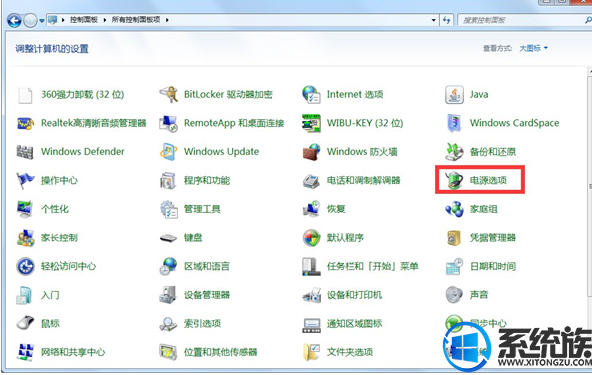Open the 备份和还原 icon
This screenshot has width=592, height=375.
(454, 152)
